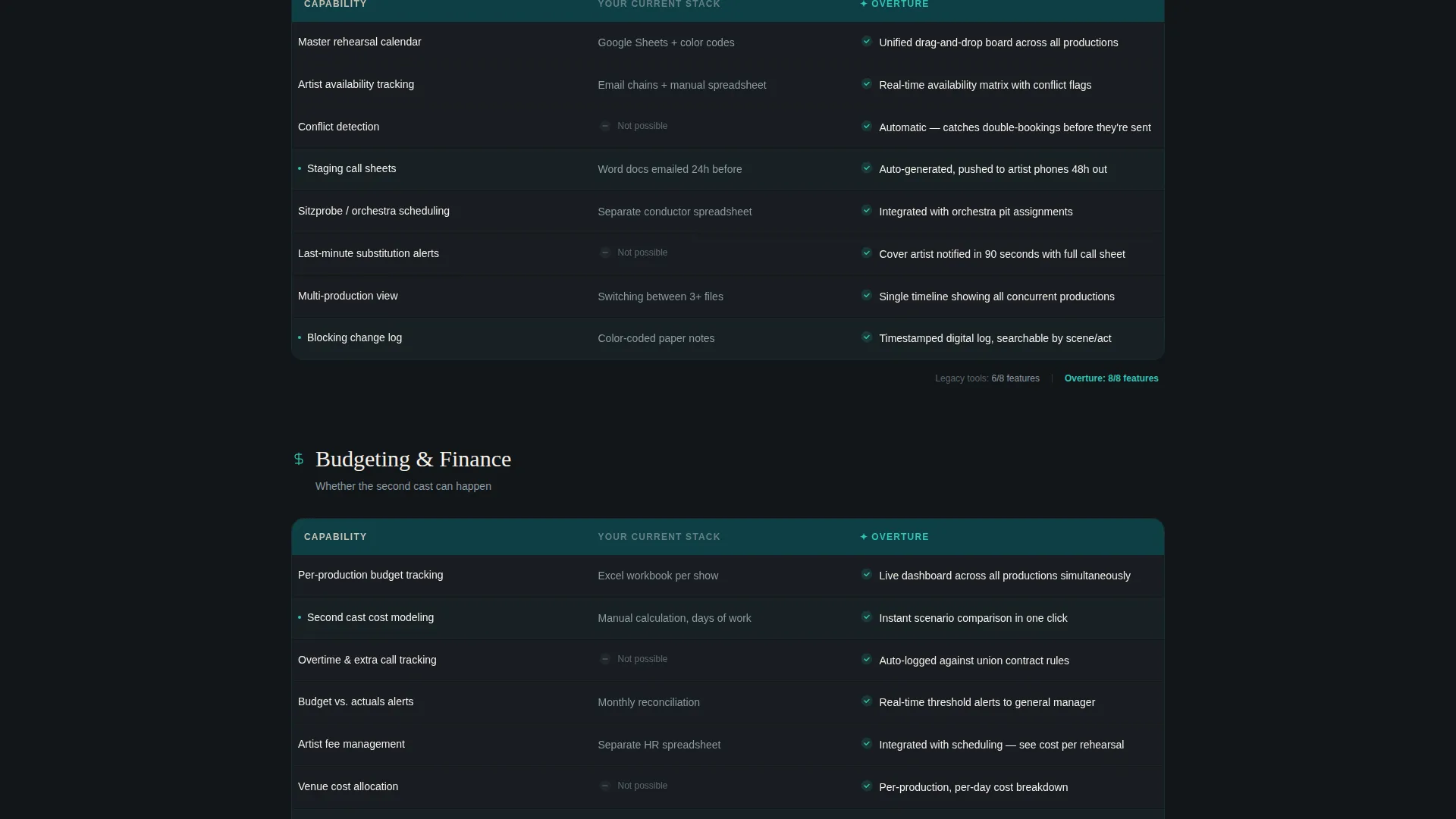Click the Excel workbook per show cell
1456x819 pixels.
(657, 576)
